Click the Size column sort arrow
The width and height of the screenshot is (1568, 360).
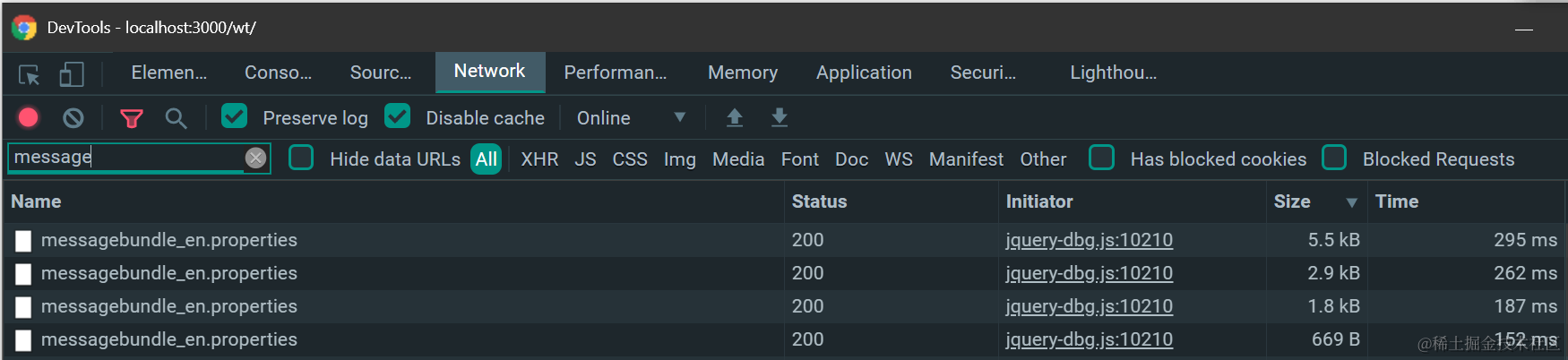pos(1351,202)
